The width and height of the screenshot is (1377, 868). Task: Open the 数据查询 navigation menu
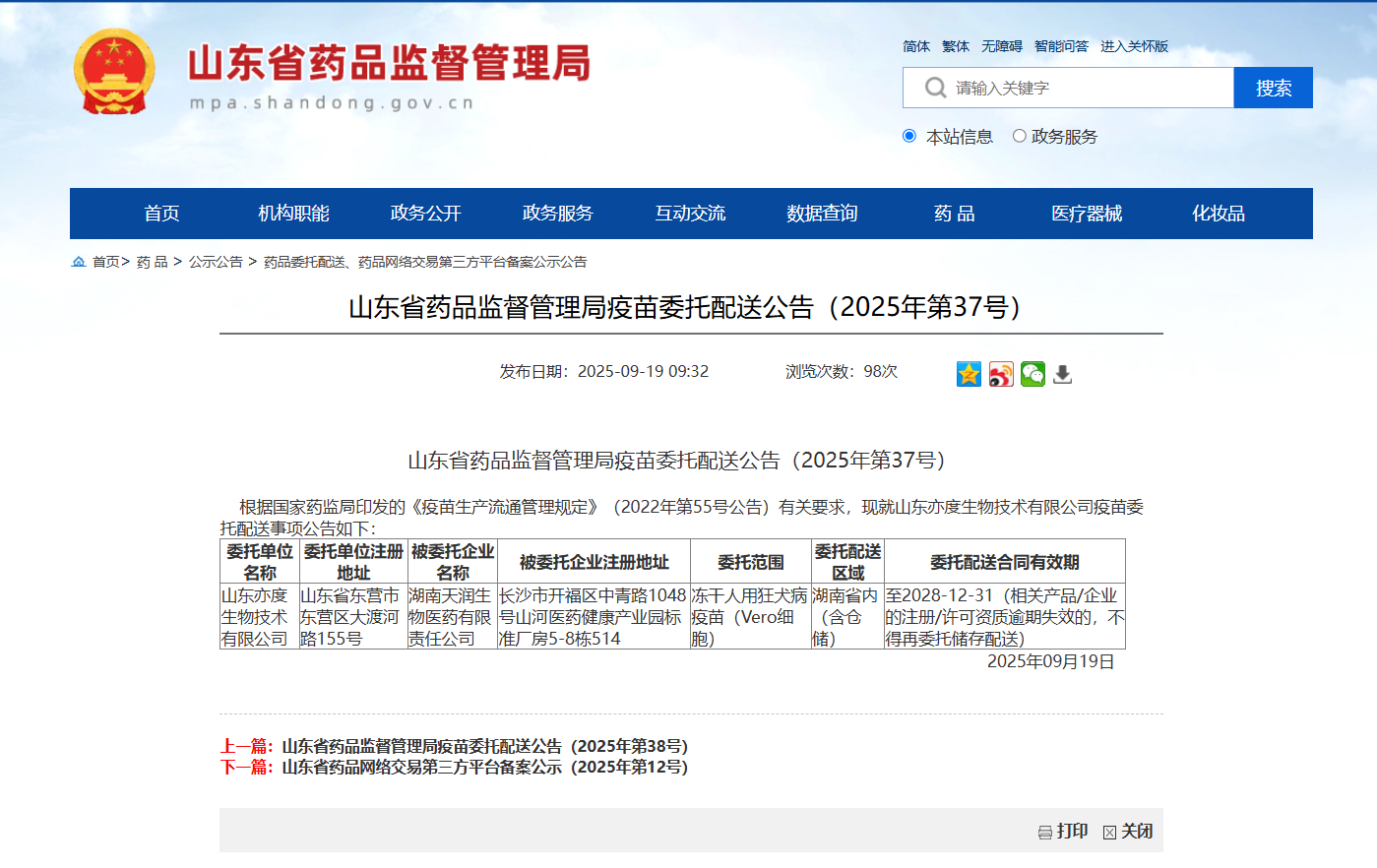pyautogui.click(x=822, y=214)
